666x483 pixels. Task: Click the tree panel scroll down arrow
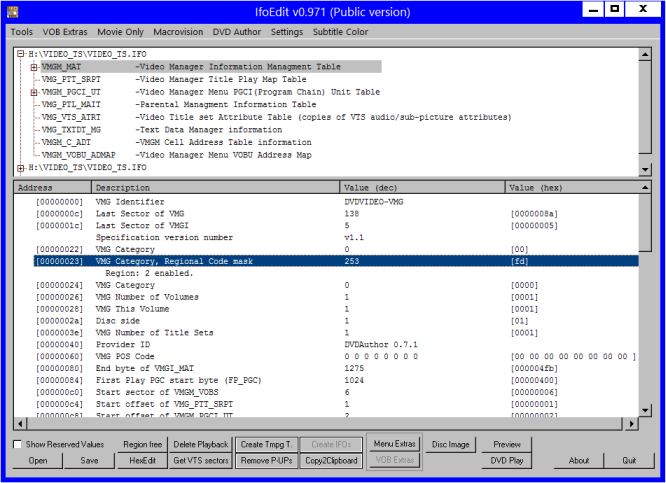[x=644, y=170]
